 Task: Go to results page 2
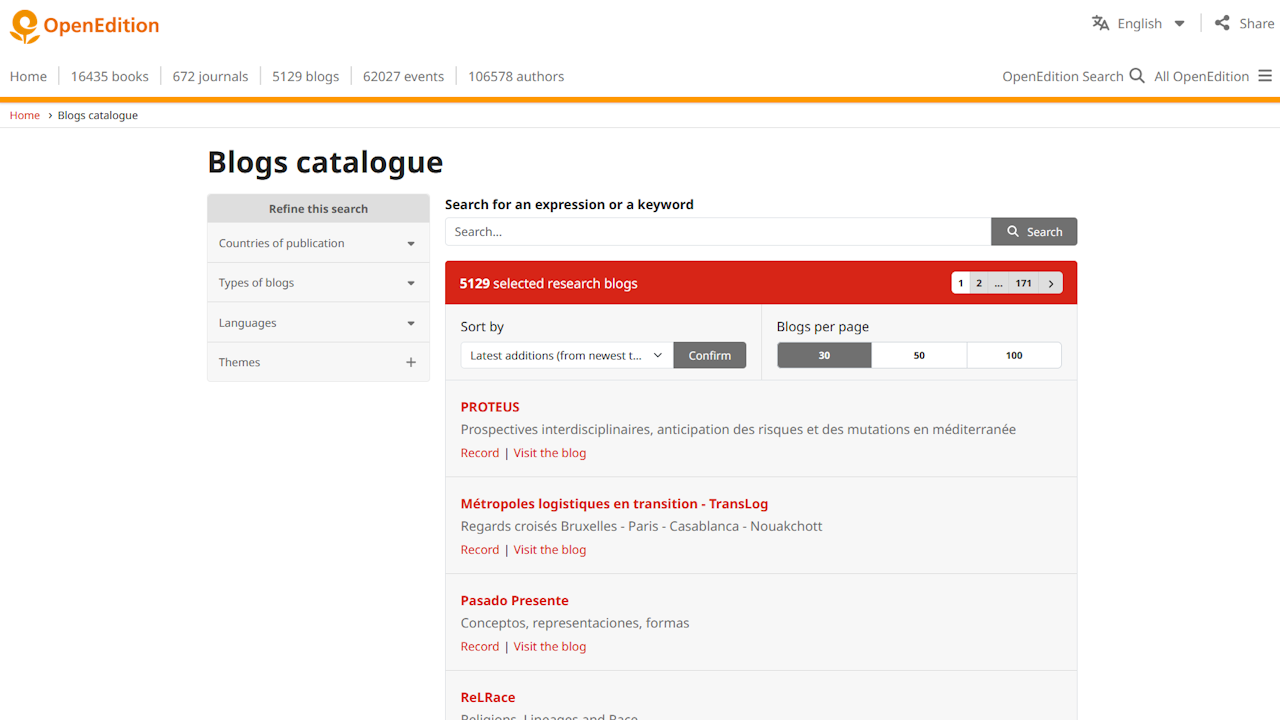coord(979,283)
